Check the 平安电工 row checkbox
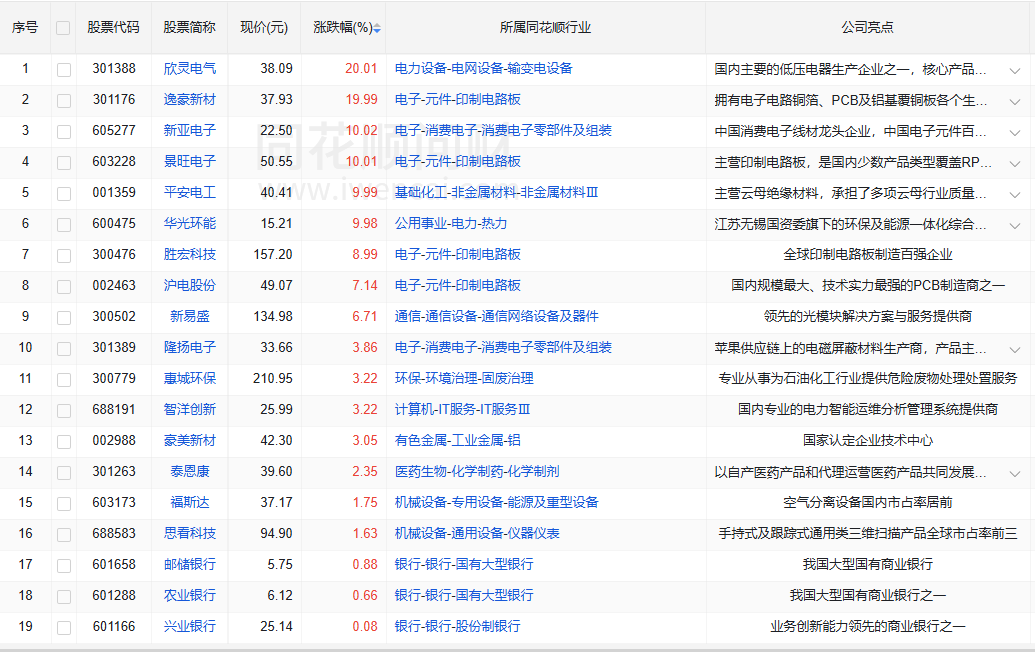Image resolution: width=1035 pixels, height=652 pixels. pyautogui.click(x=64, y=193)
